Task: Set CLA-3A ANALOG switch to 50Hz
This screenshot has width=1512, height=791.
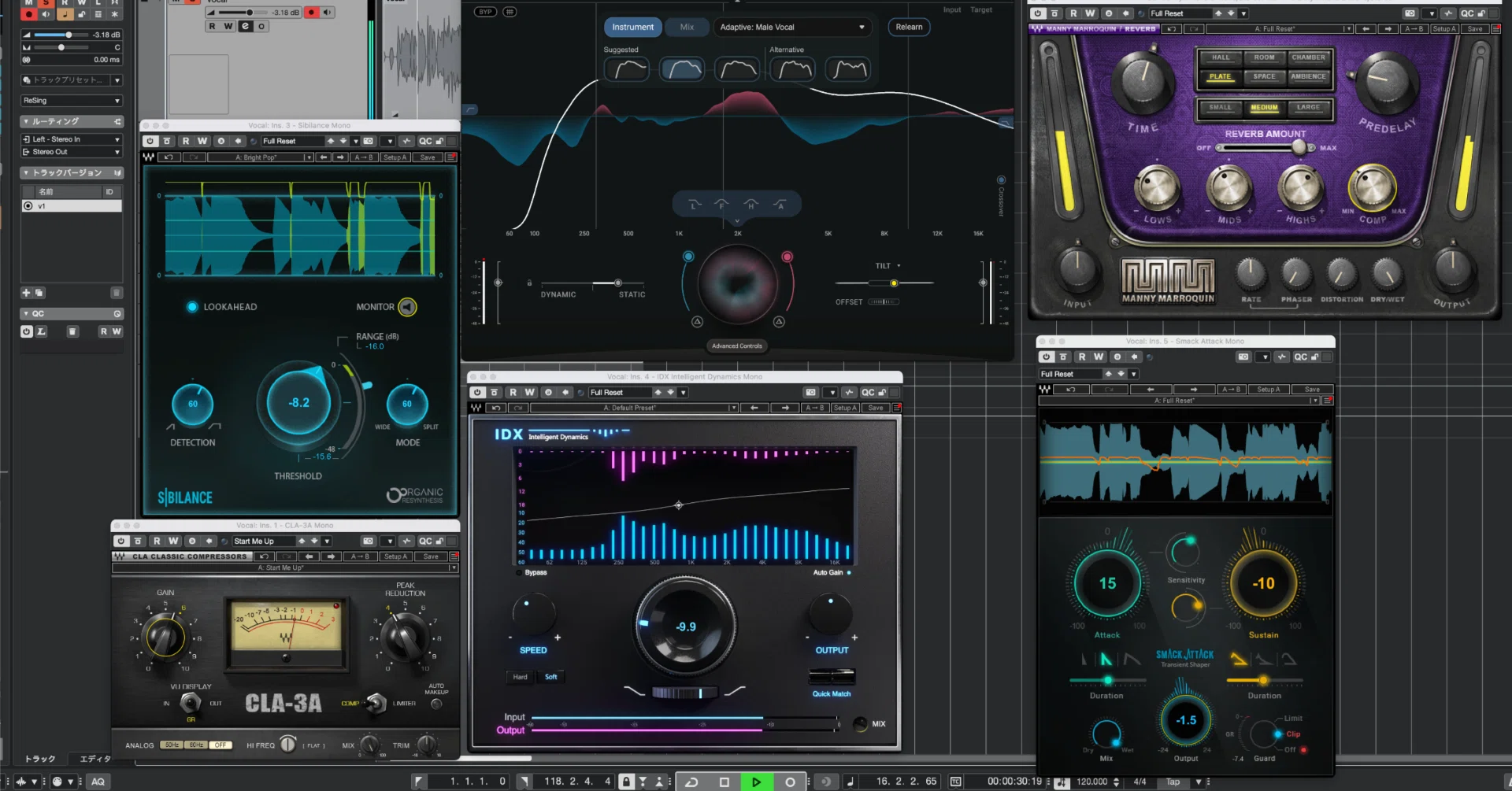Action: point(171,745)
